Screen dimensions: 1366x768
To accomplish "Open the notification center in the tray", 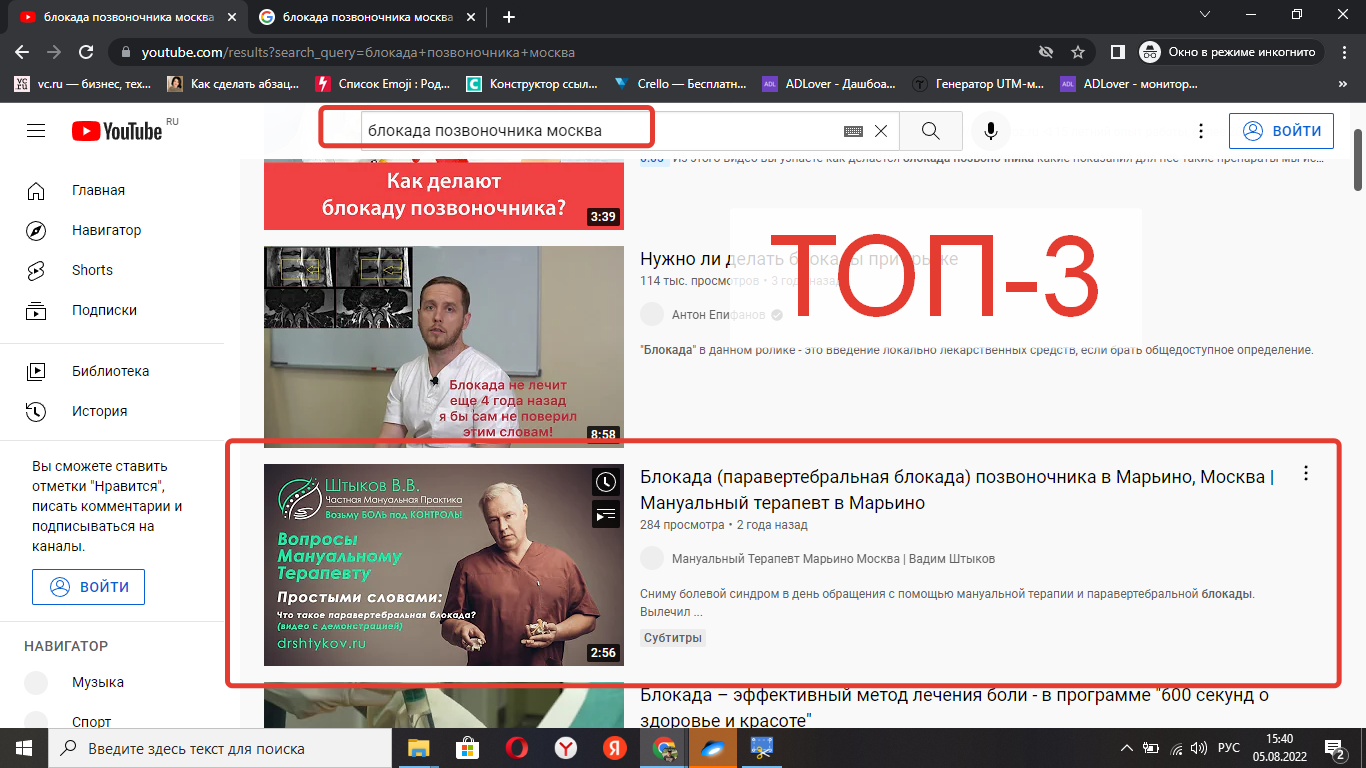I will pyautogui.click(x=1335, y=748).
